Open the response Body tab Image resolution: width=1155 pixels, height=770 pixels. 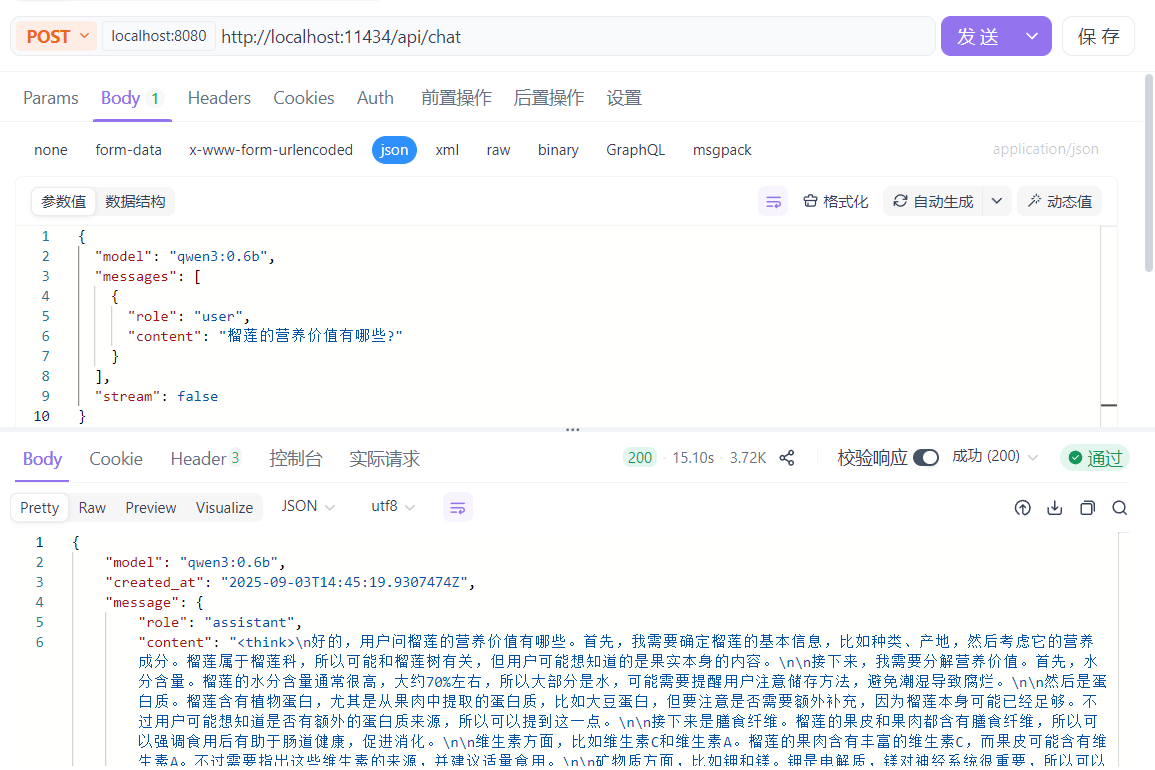point(42,459)
